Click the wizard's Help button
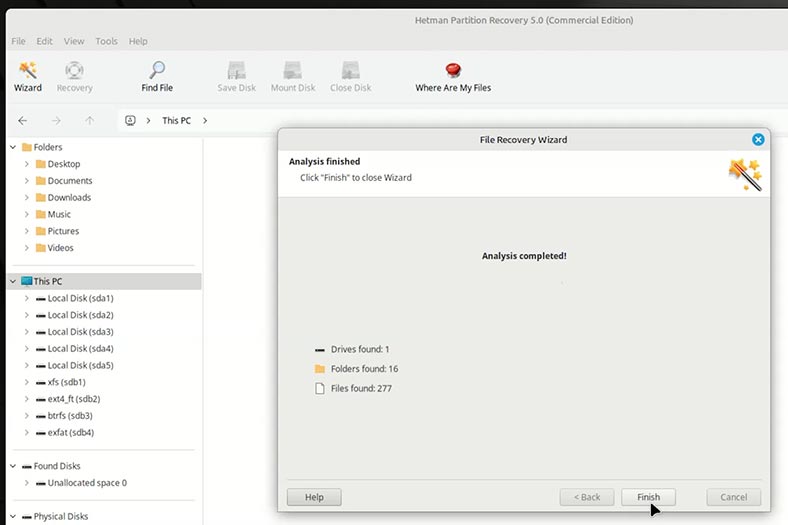Image resolution: width=788 pixels, height=525 pixels. [x=314, y=497]
